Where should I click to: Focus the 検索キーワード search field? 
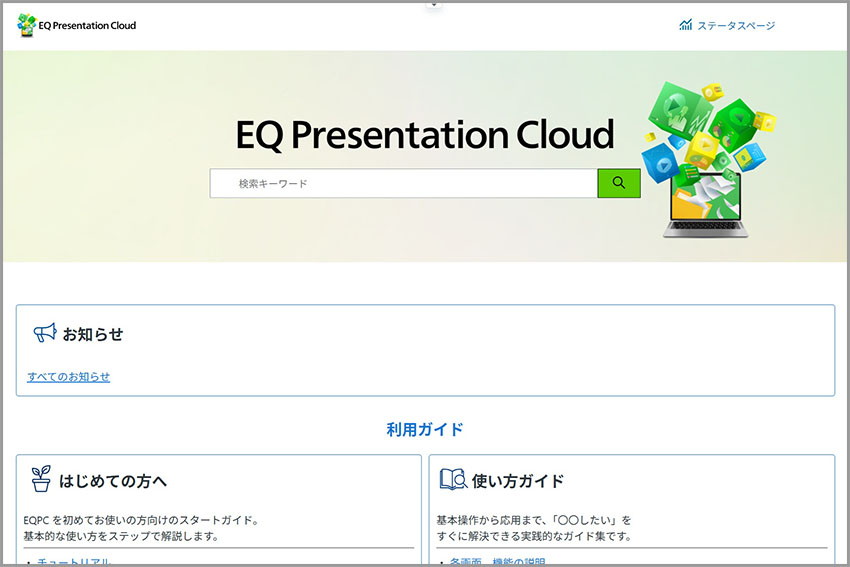(x=404, y=183)
